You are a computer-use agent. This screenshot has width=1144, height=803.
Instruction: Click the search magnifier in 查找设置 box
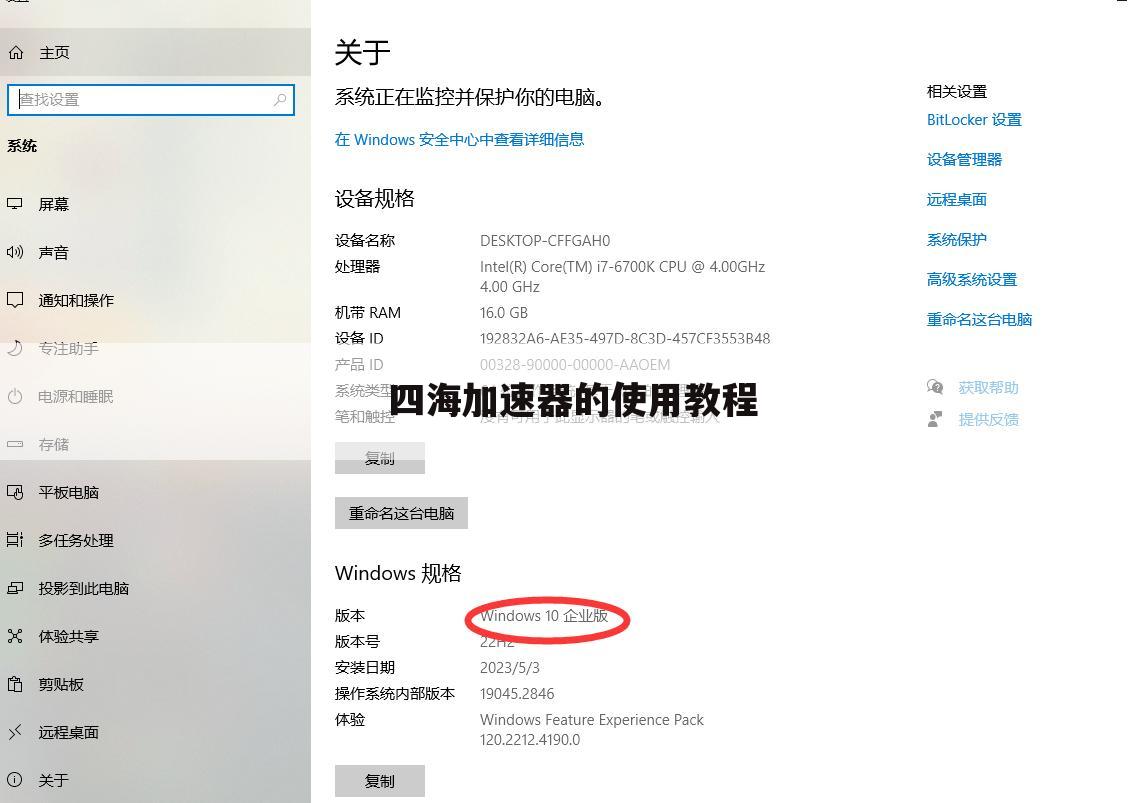(279, 99)
